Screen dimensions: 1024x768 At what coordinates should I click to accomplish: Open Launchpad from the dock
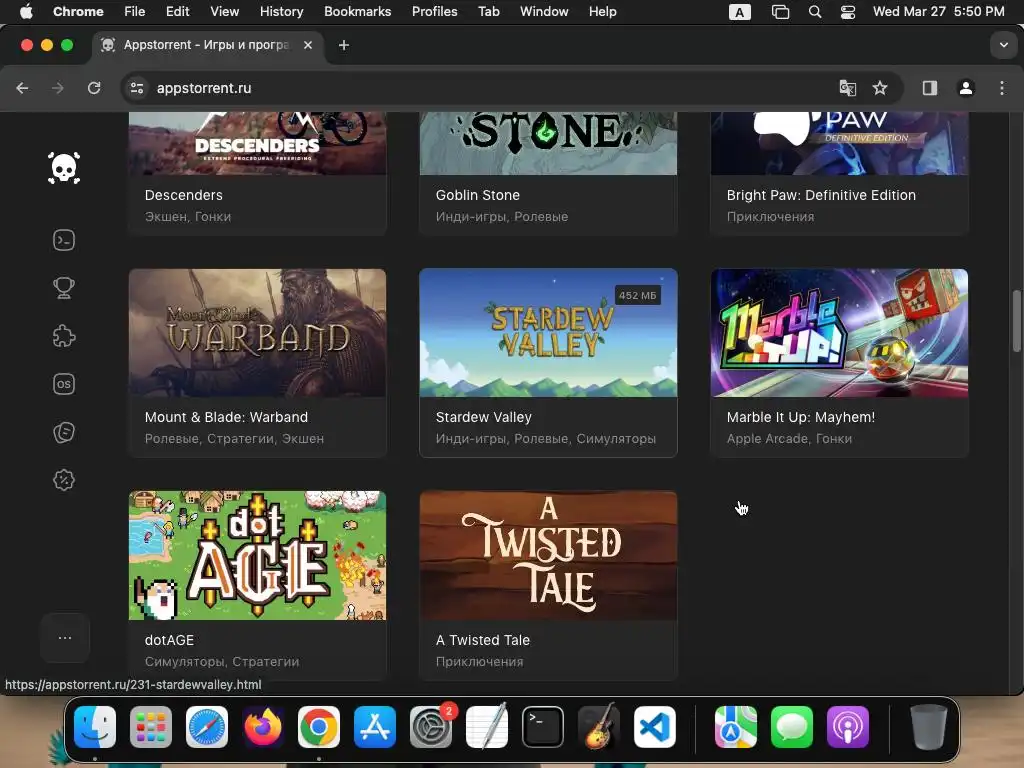click(x=151, y=727)
